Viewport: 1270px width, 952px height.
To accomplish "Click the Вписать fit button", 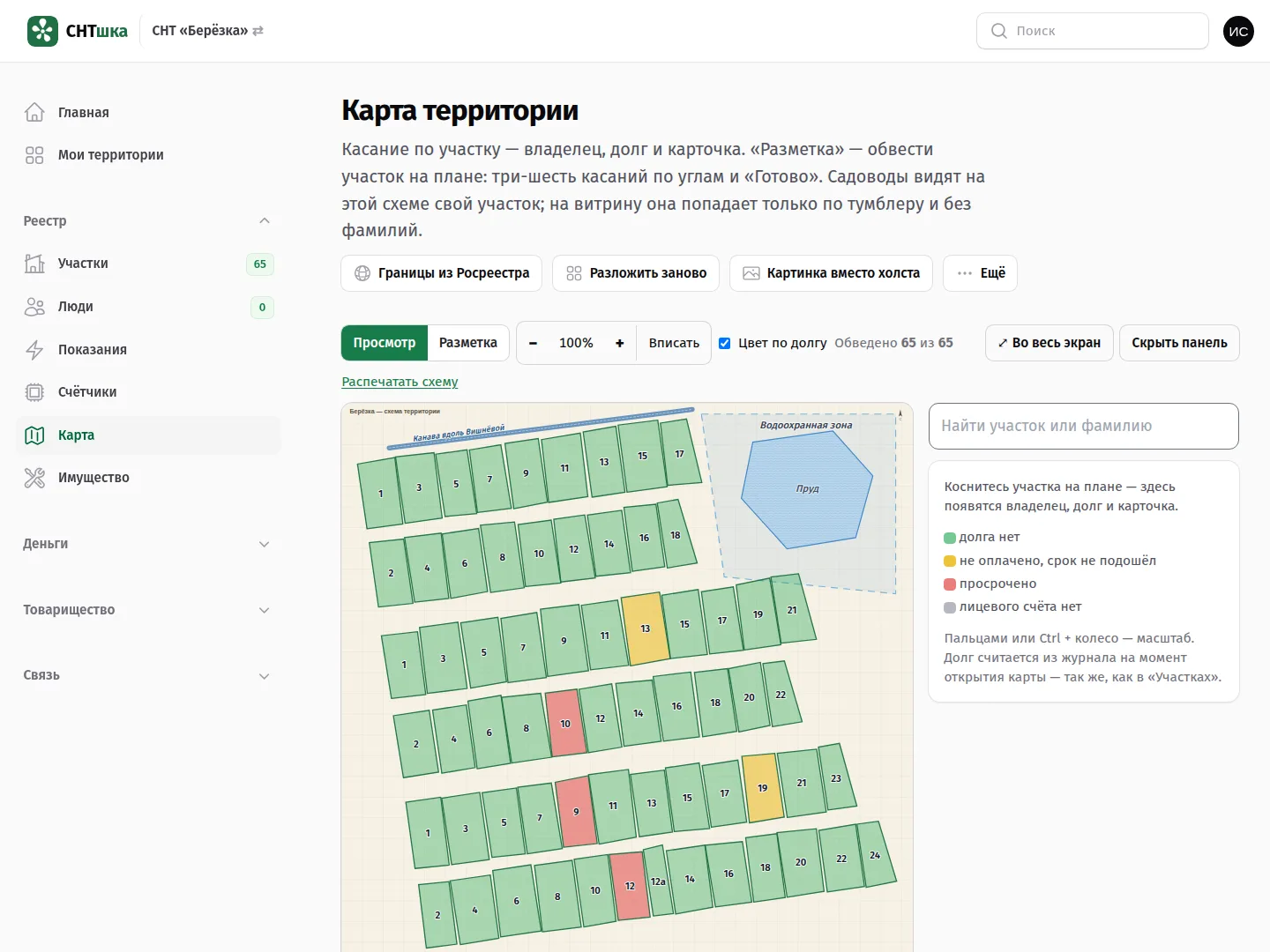I will click(x=674, y=343).
